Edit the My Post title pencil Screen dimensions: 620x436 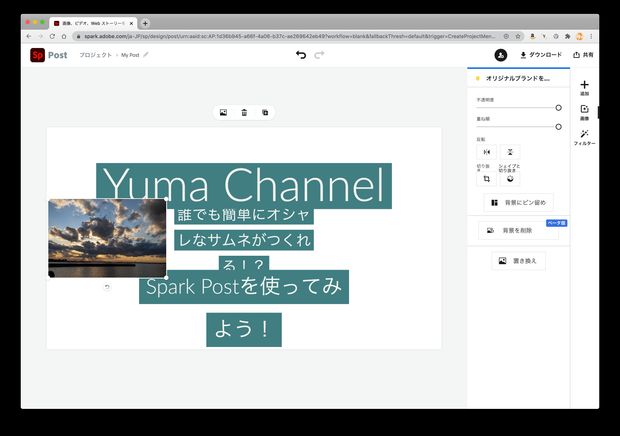click(146, 55)
